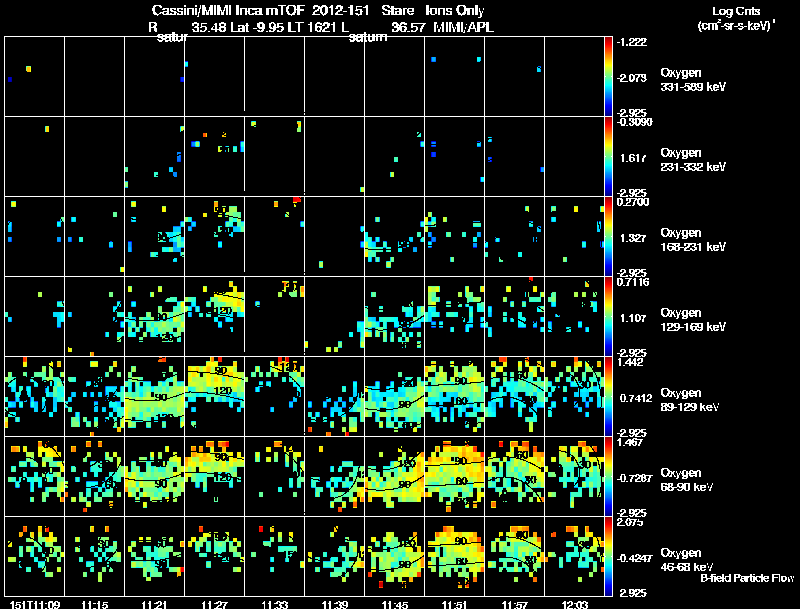
Task: Click the -0.3090 color scale value
Action: pos(634,122)
